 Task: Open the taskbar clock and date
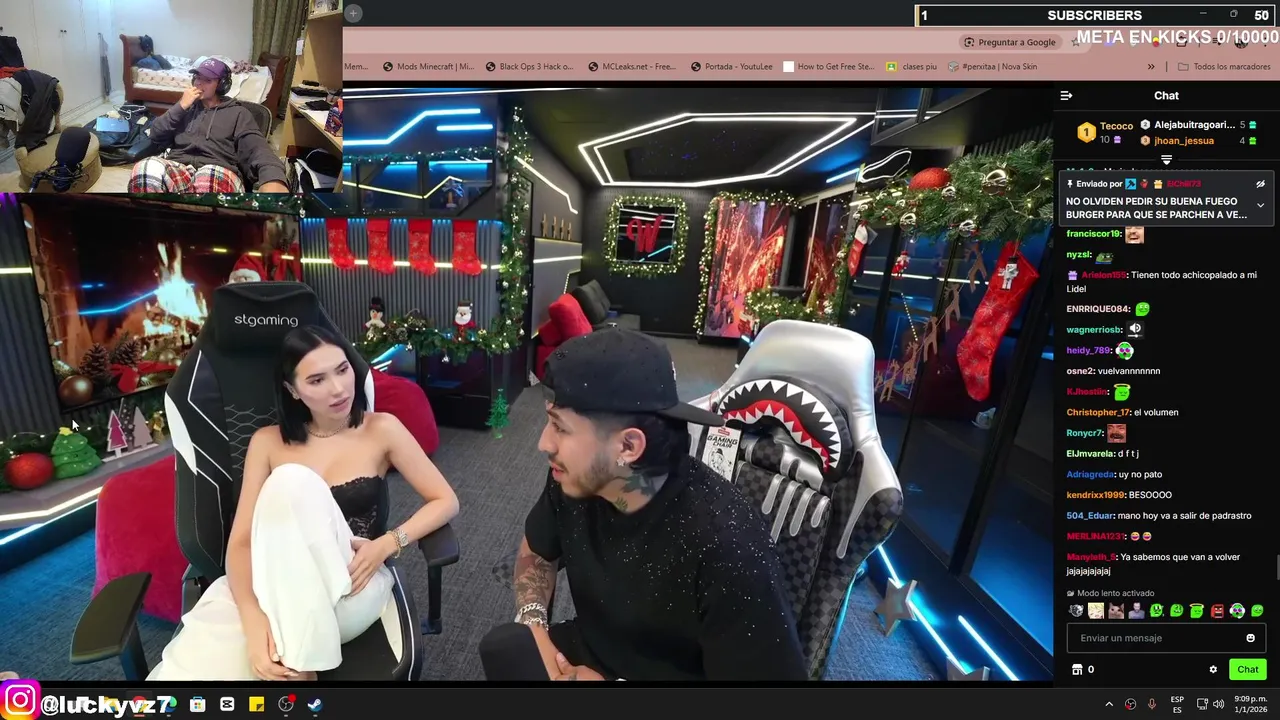(x=1250, y=704)
